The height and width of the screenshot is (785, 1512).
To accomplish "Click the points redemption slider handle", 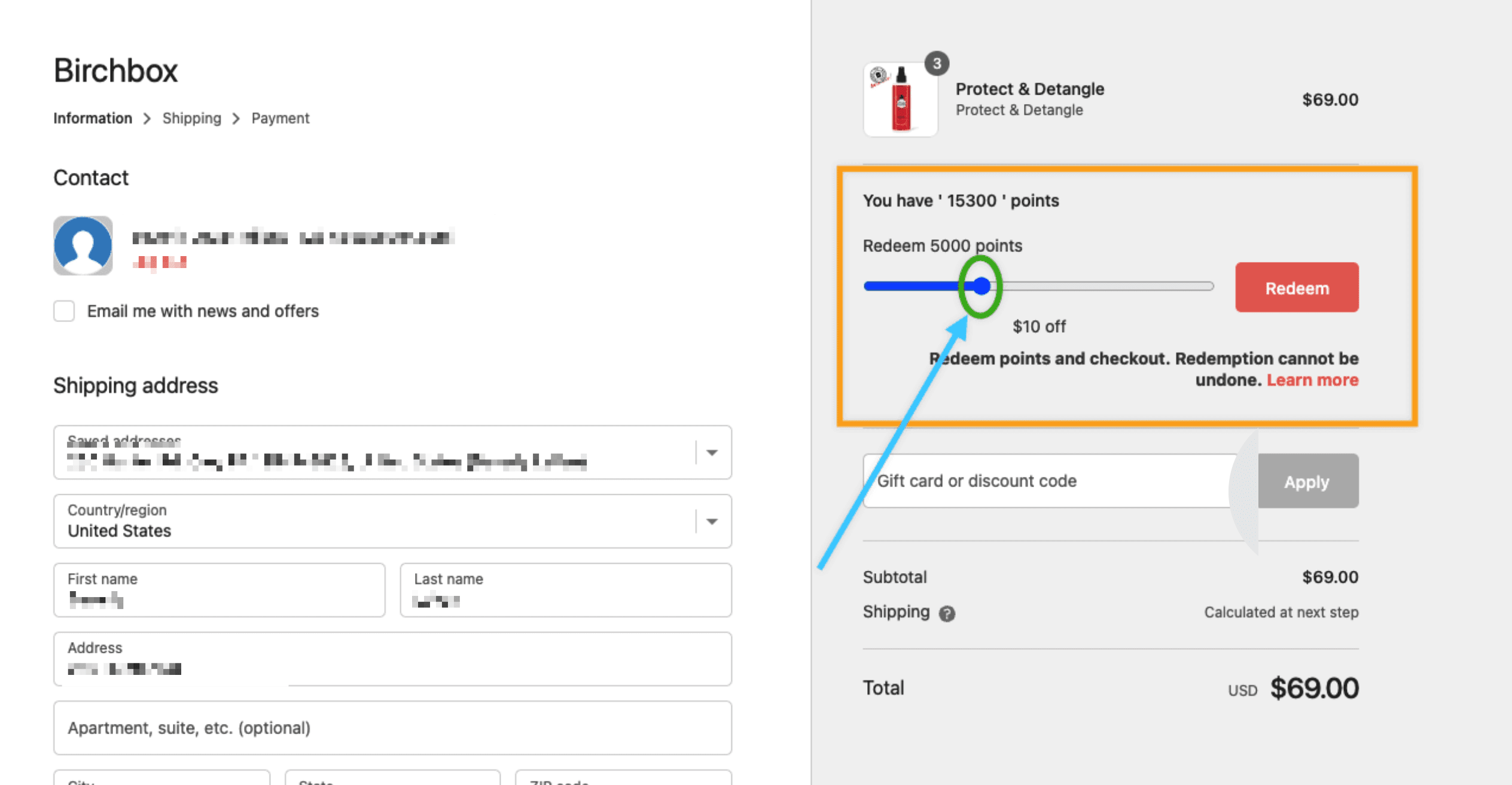I will [981, 286].
